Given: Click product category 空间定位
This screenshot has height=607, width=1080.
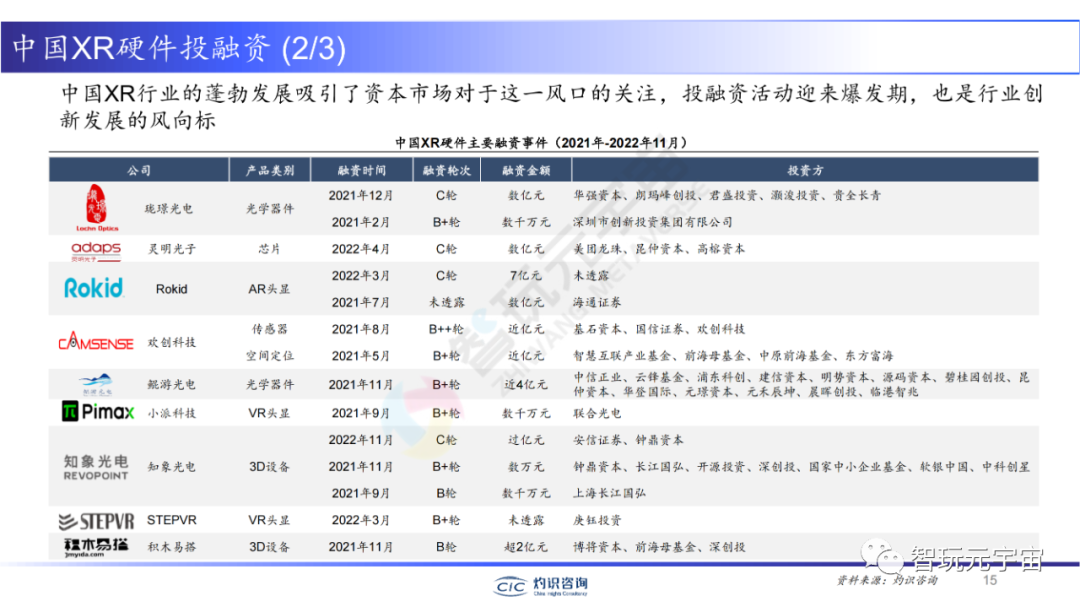Looking at the screenshot, I should [x=270, y=356].
